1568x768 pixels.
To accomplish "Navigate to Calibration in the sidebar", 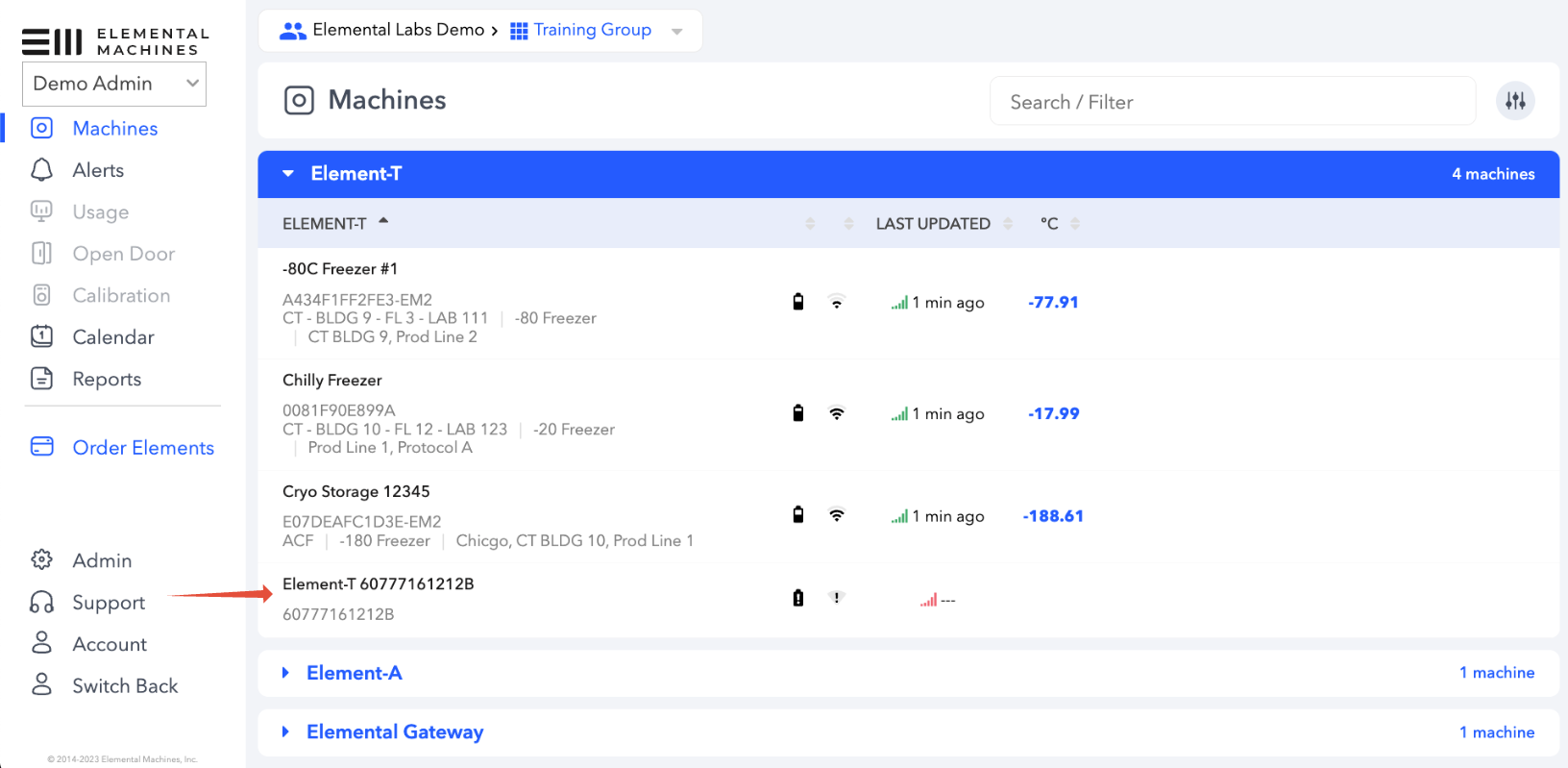I will (x=121, y=295).
